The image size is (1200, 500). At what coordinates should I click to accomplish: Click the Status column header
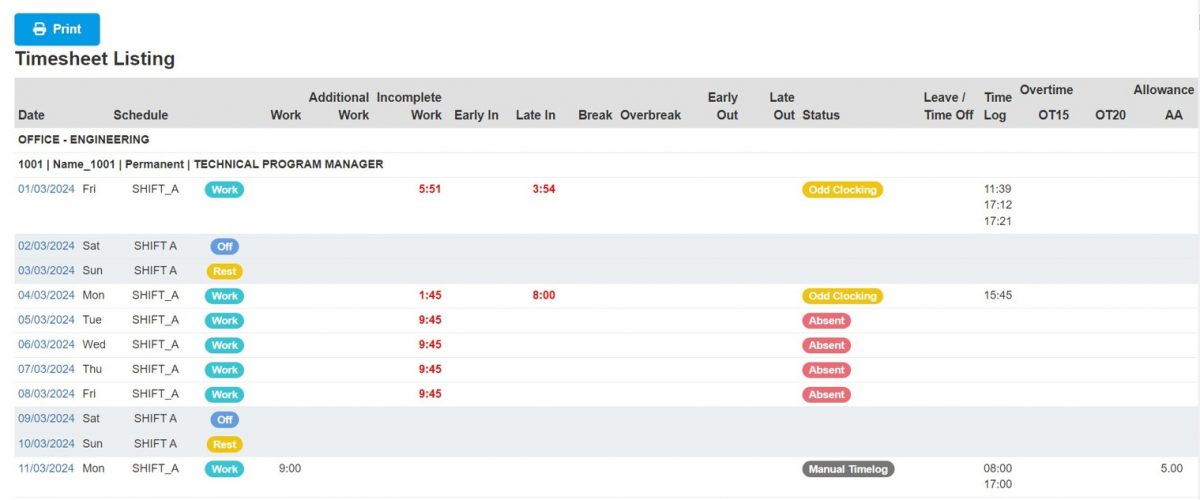click(x=821, y=115)
